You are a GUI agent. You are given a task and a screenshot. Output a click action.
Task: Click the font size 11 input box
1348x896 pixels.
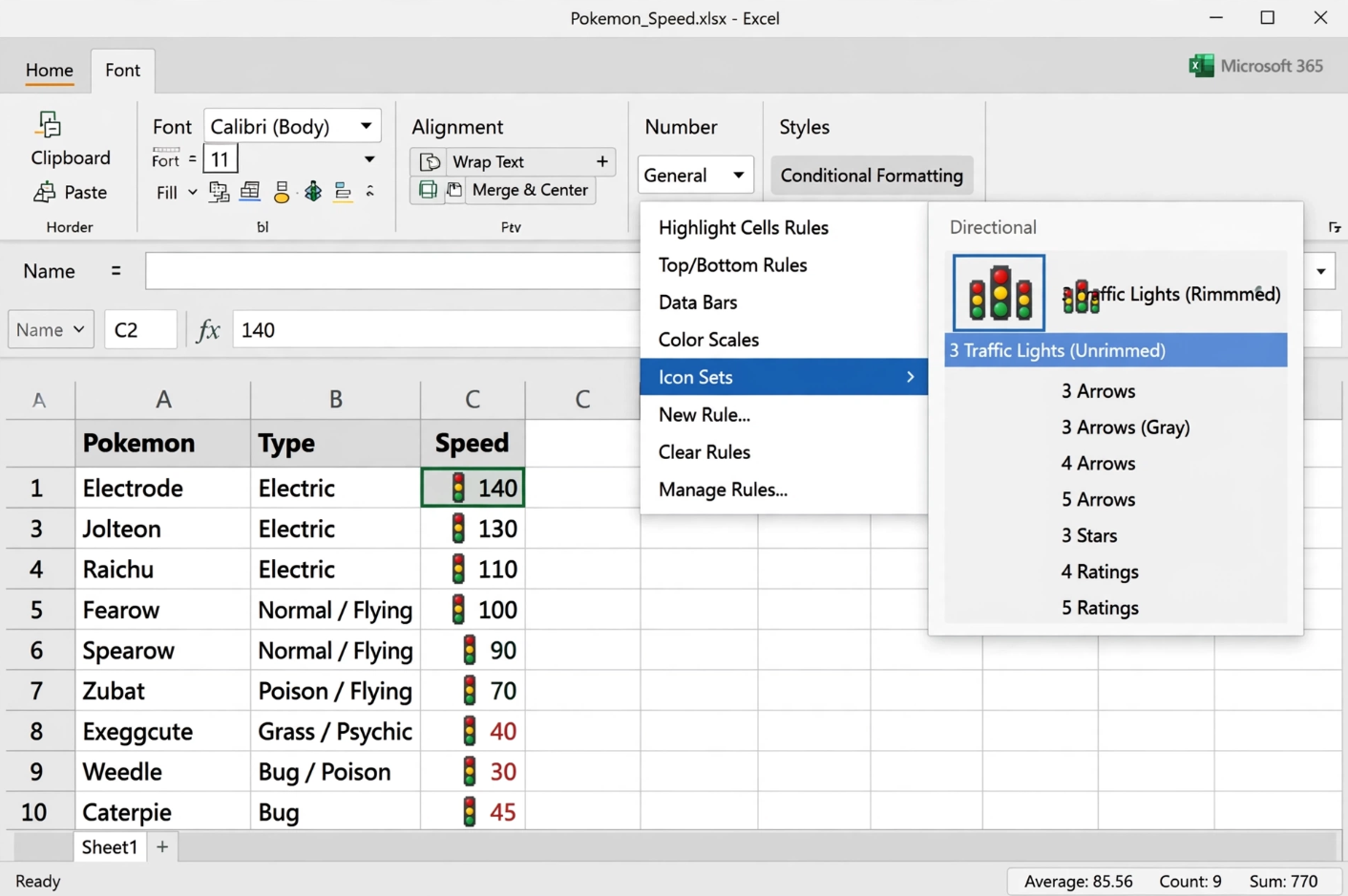point(221,159)
